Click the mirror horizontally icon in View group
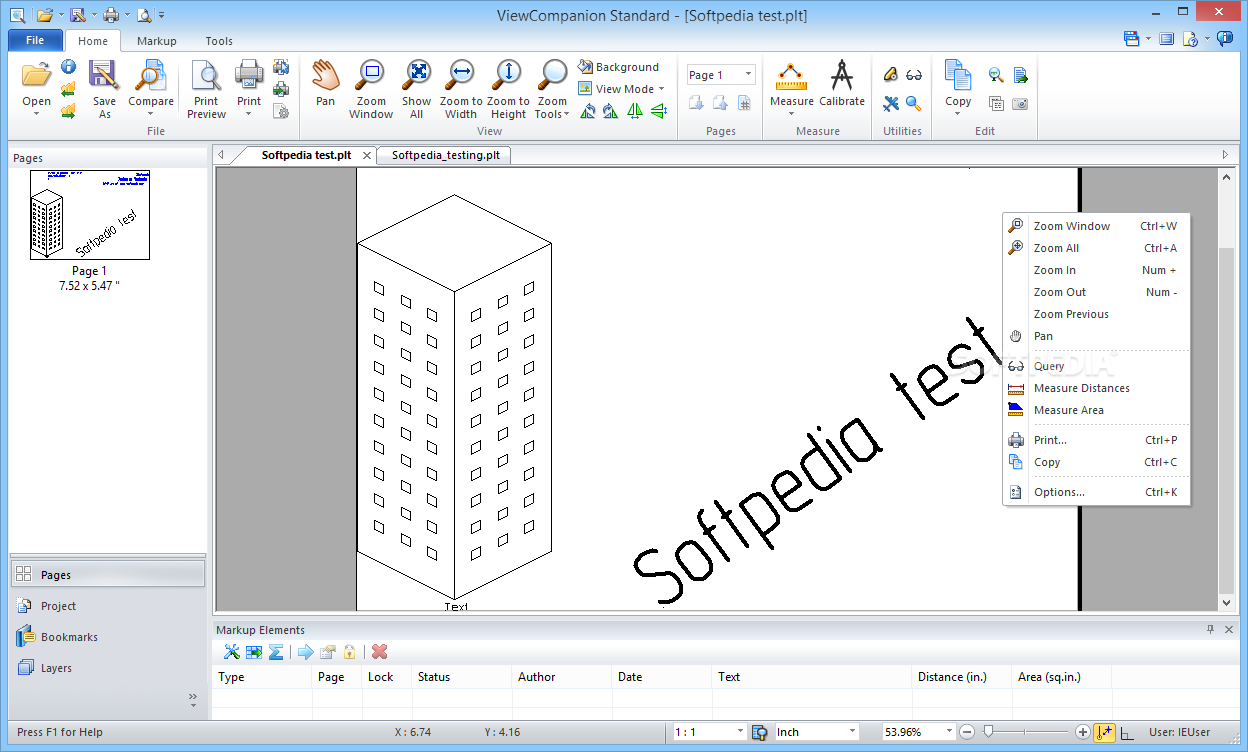 point(635,111)
